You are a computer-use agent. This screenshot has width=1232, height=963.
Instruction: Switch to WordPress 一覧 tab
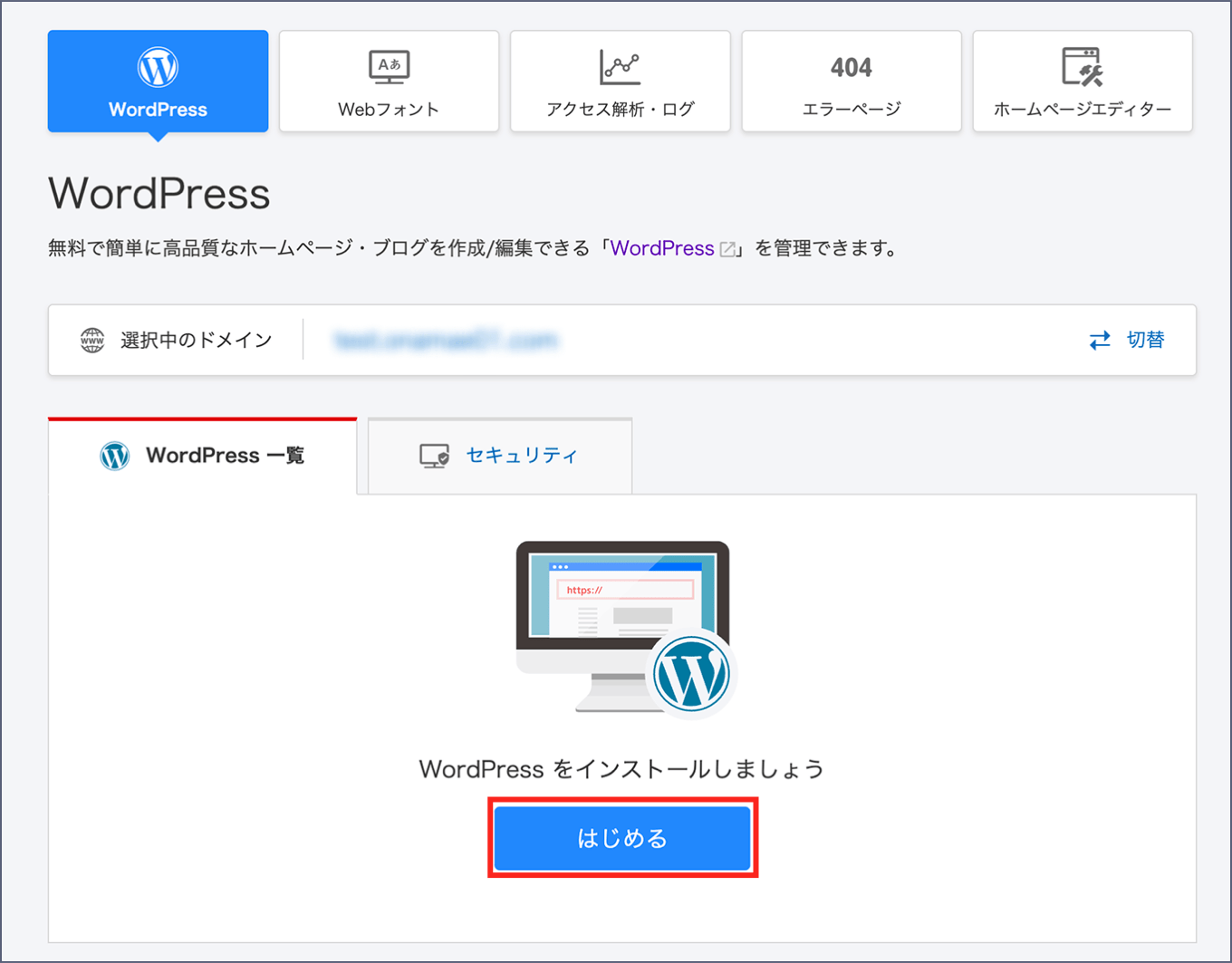tap(203, 456)
